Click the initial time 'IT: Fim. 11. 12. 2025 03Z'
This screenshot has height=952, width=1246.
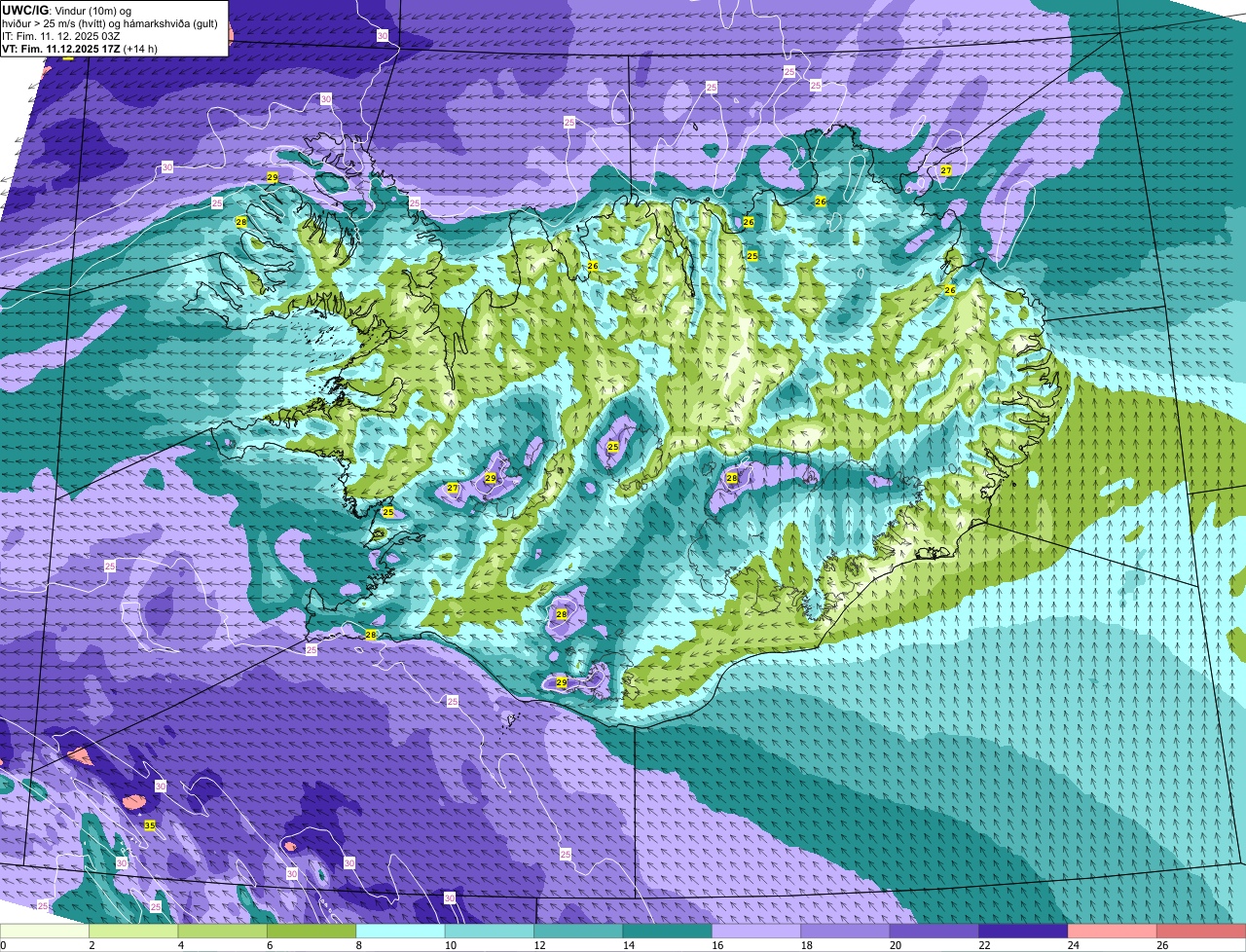(61, 36)
